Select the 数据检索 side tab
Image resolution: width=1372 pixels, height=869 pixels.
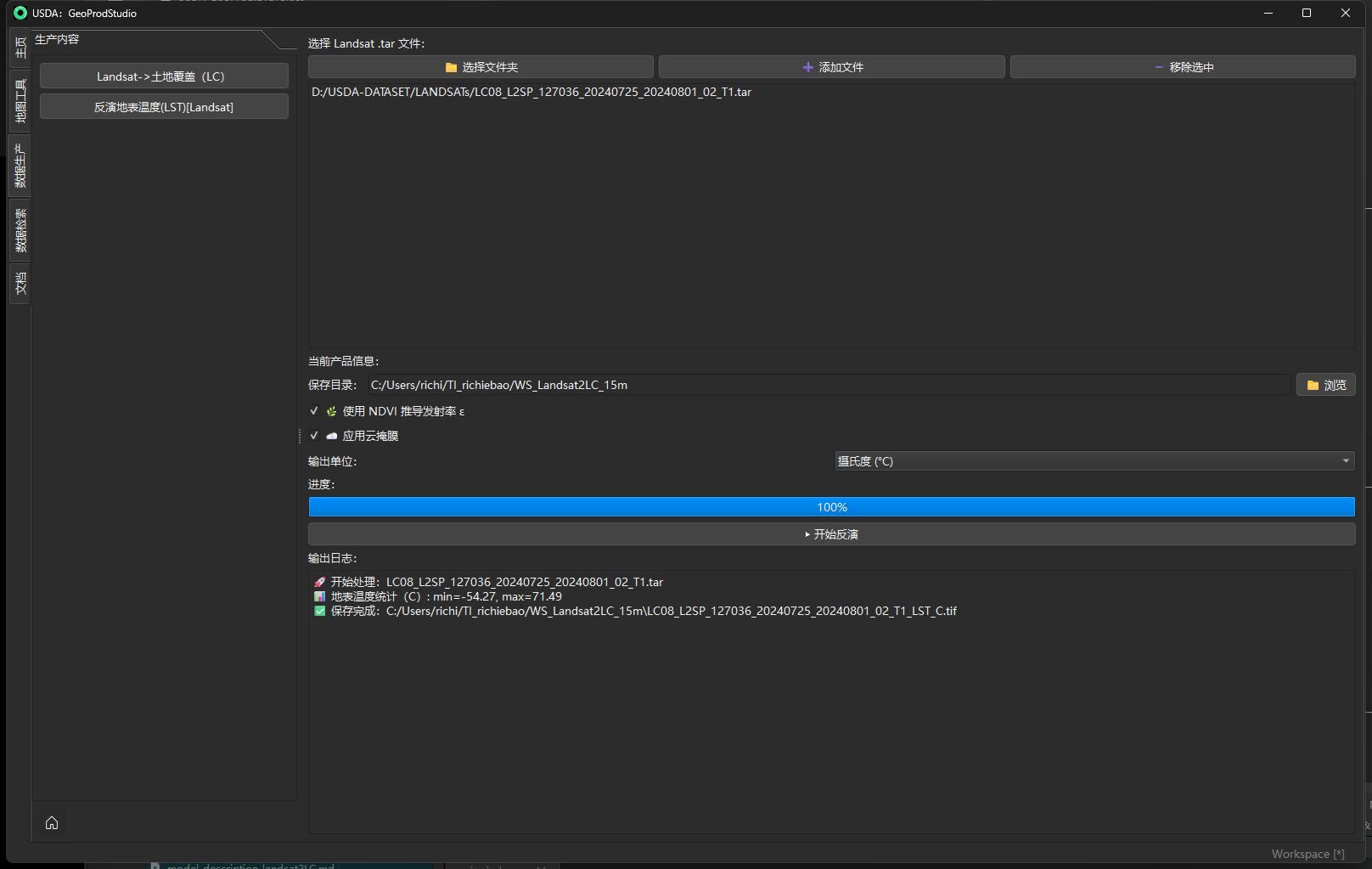point(20,231)
